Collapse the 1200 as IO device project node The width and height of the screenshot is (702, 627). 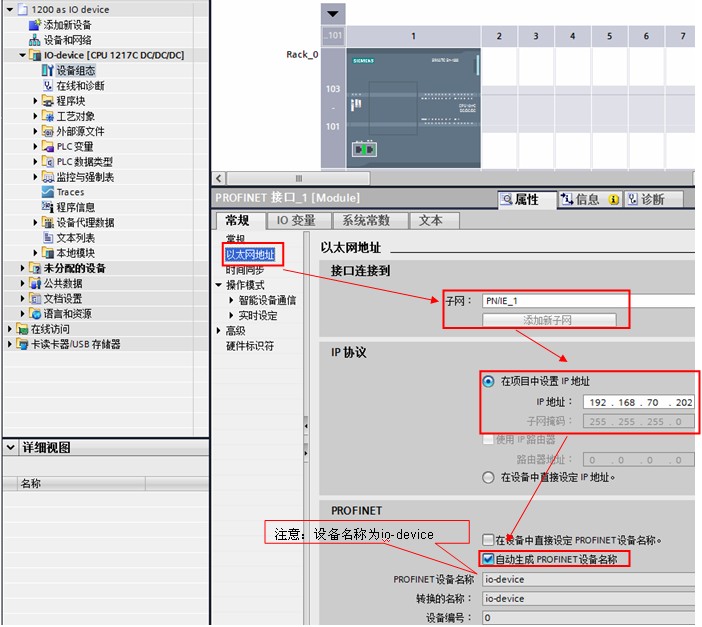pyautogui.click(x=10, y=9)
